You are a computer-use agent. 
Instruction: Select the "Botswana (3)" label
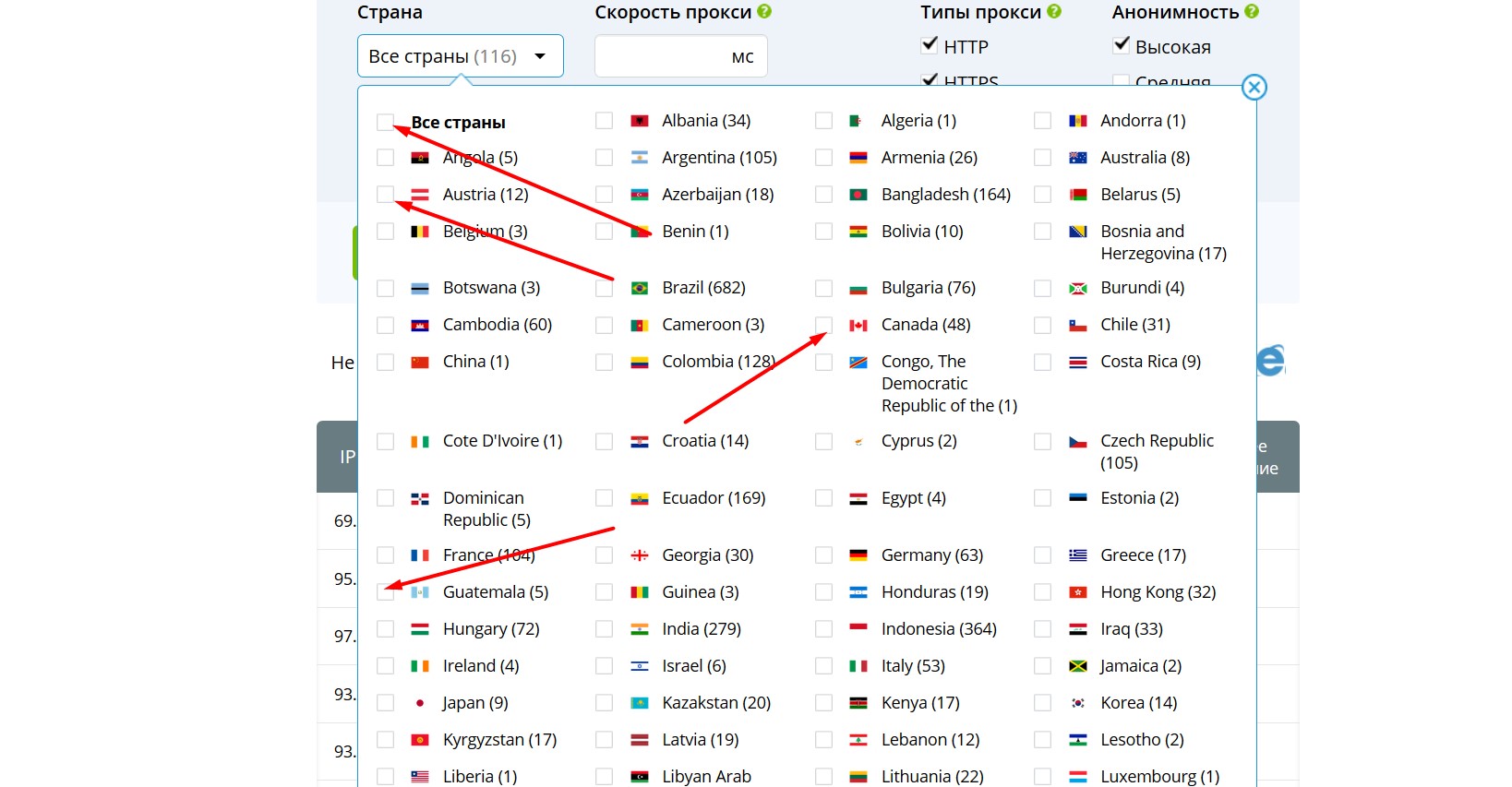pos(492,288)
